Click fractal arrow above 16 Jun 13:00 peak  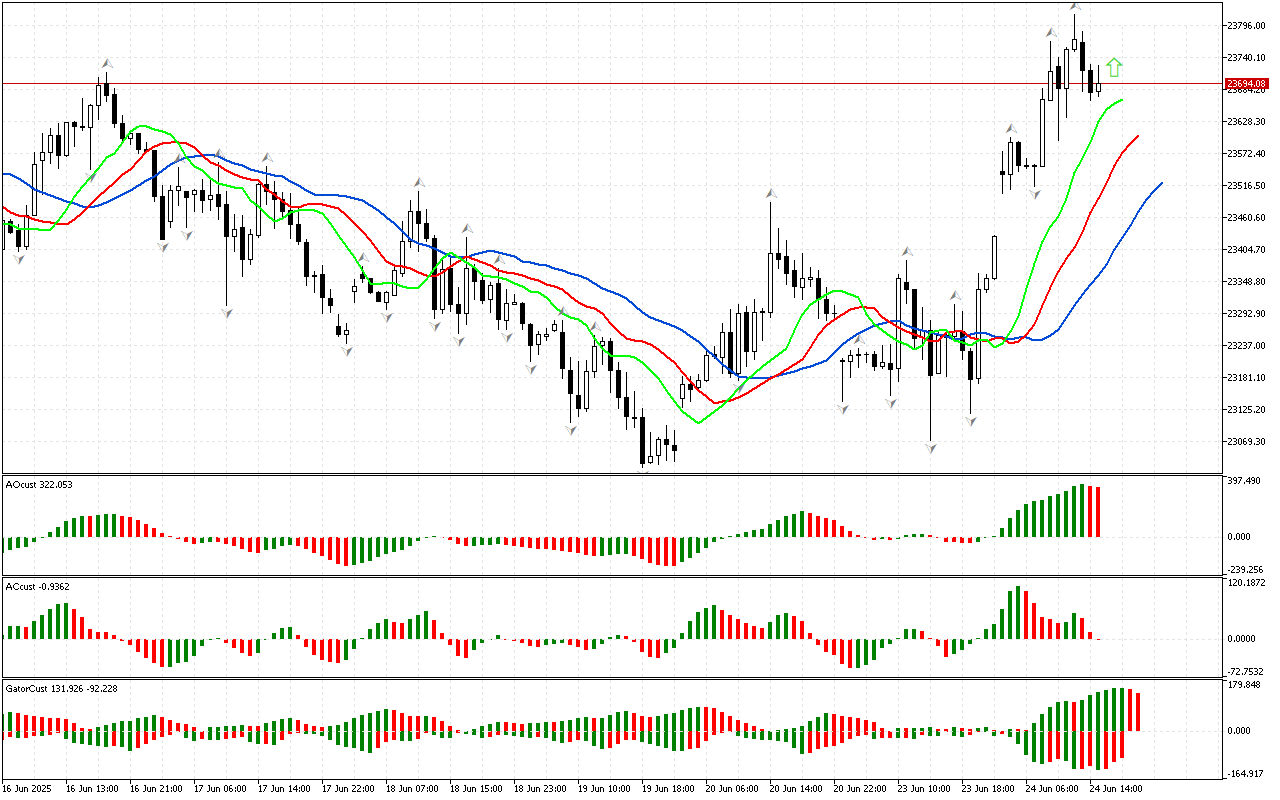point(105,64)
